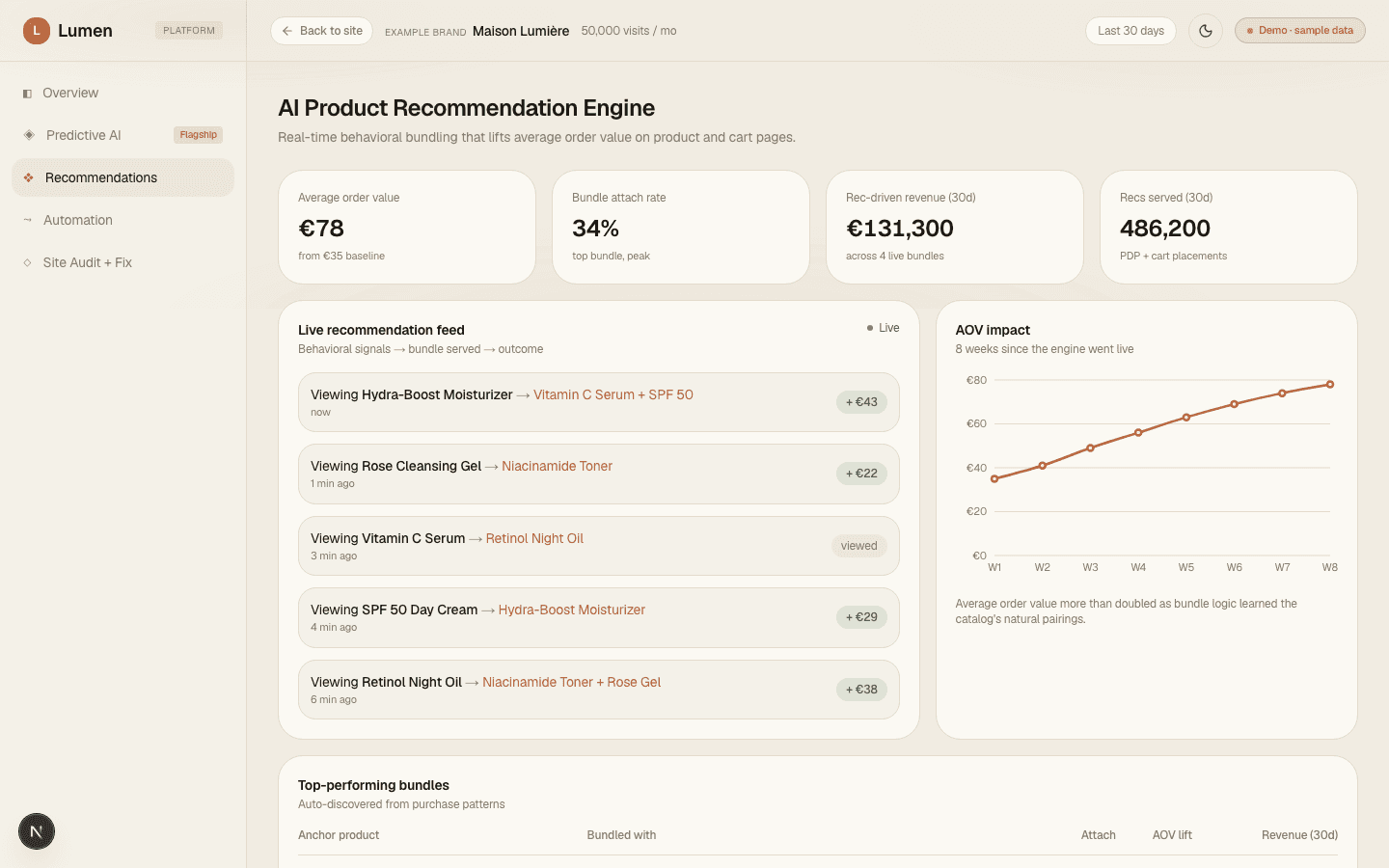Open the Average order value card
Screen dimensions: 1389x868
[x=407, y=228]
